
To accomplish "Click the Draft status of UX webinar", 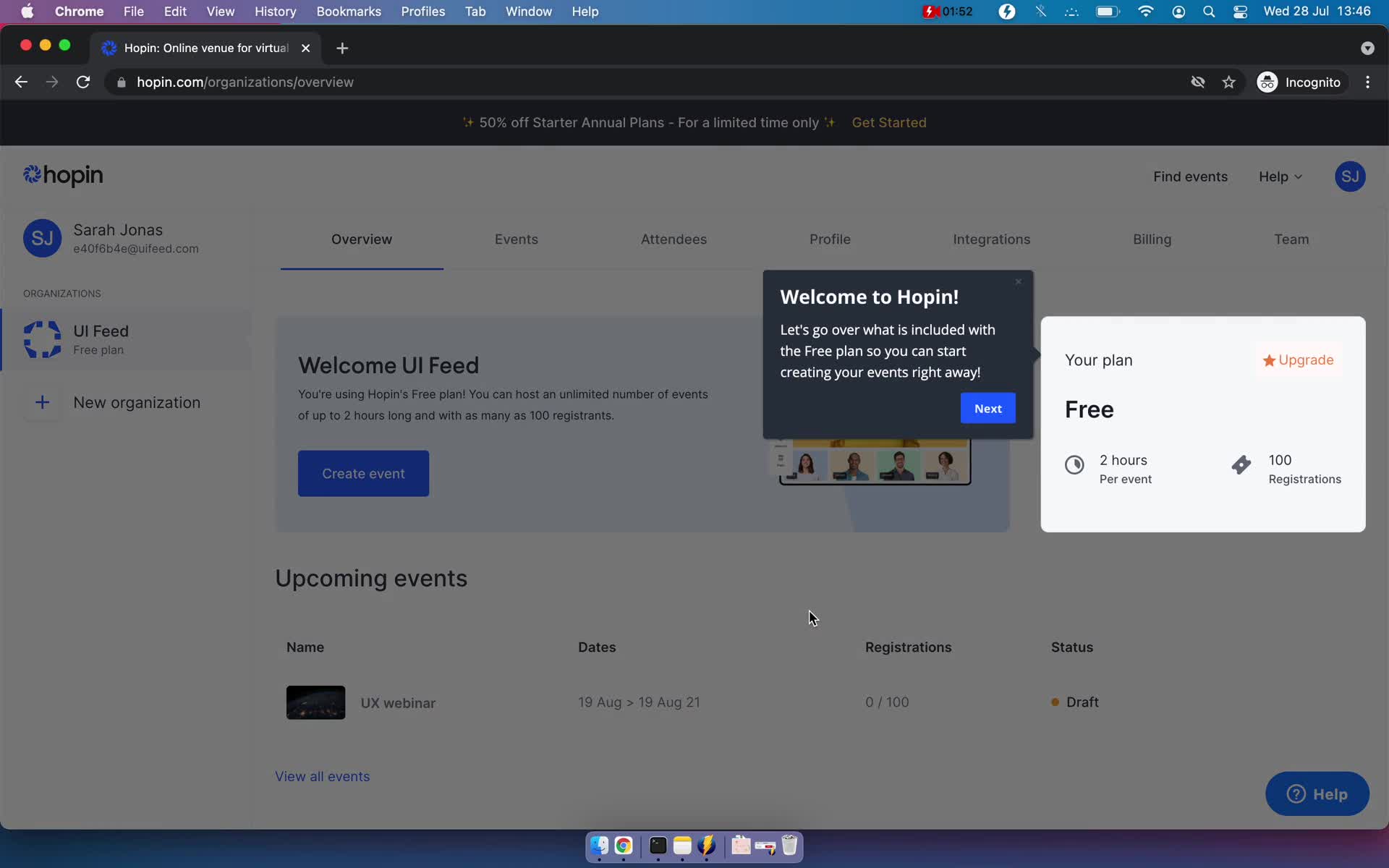I will (1074, 702).
